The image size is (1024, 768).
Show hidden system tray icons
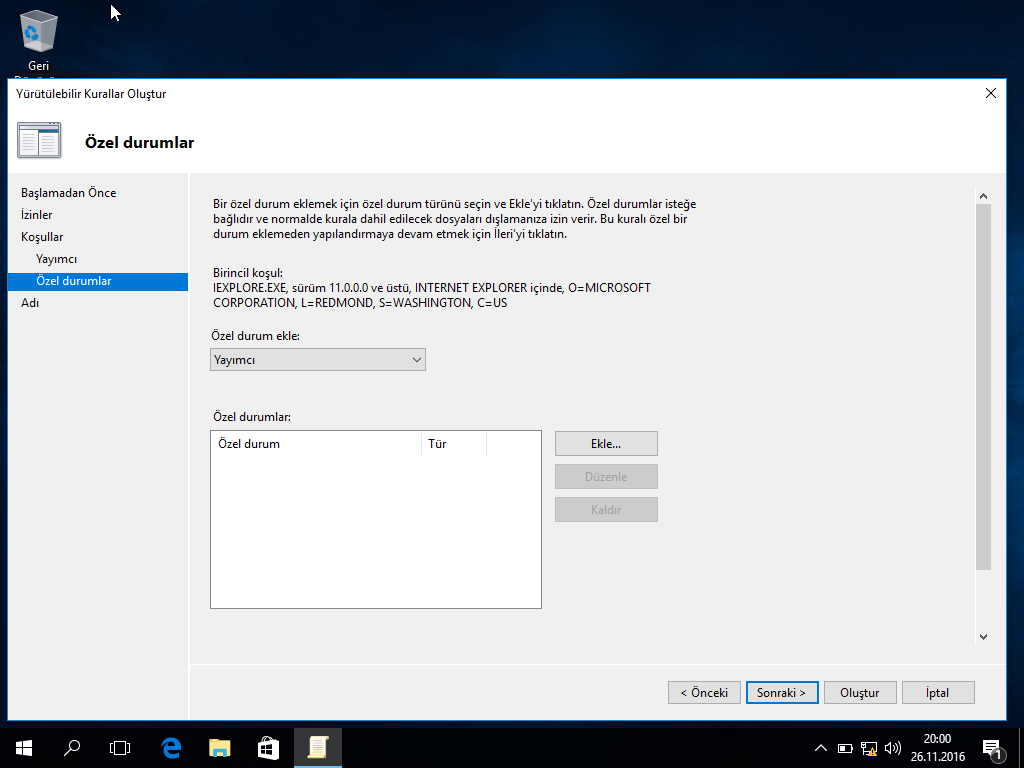pyautogui.click(x=821, y=748)
